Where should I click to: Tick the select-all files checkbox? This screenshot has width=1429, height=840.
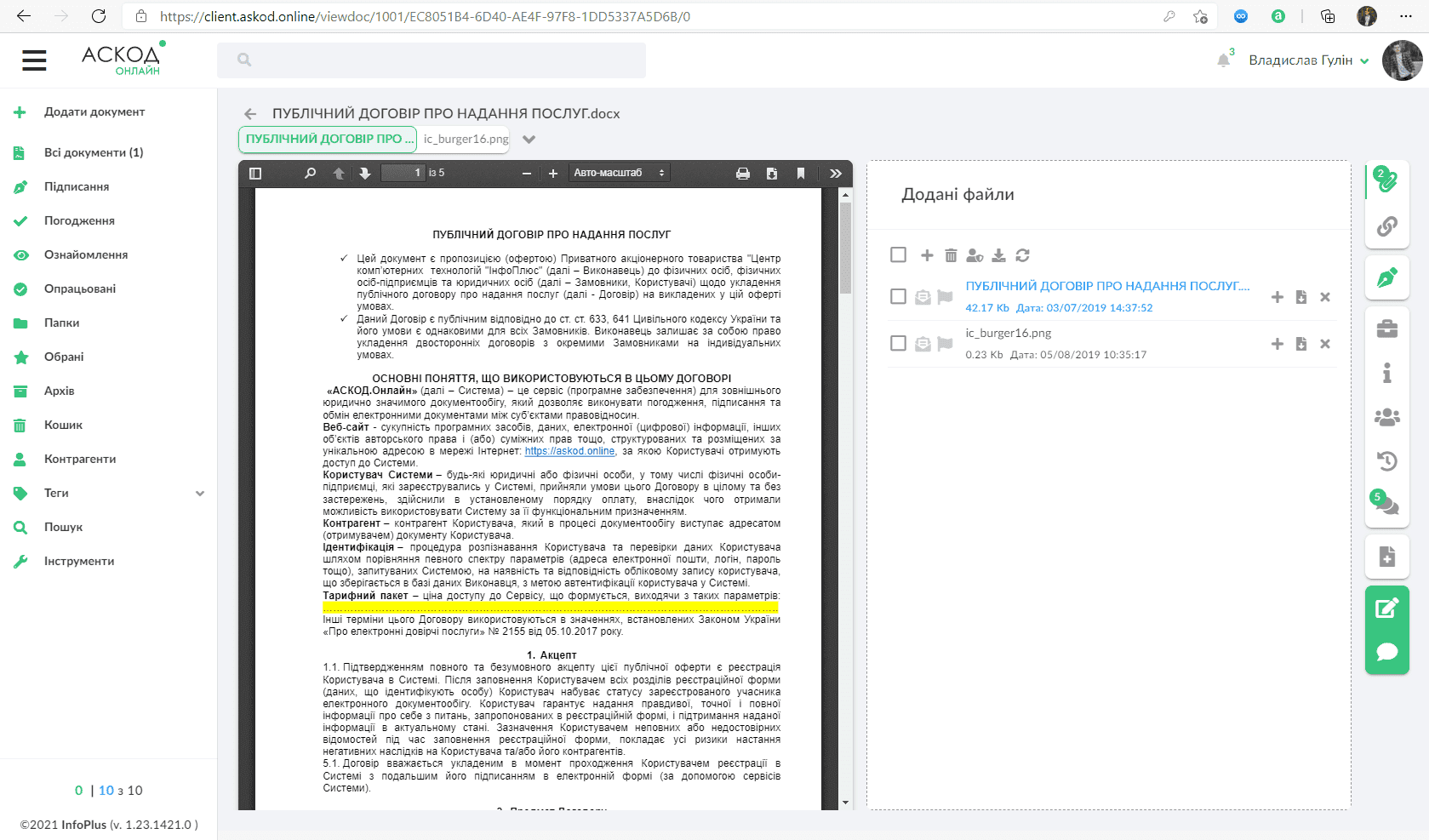tap(898, 255)
